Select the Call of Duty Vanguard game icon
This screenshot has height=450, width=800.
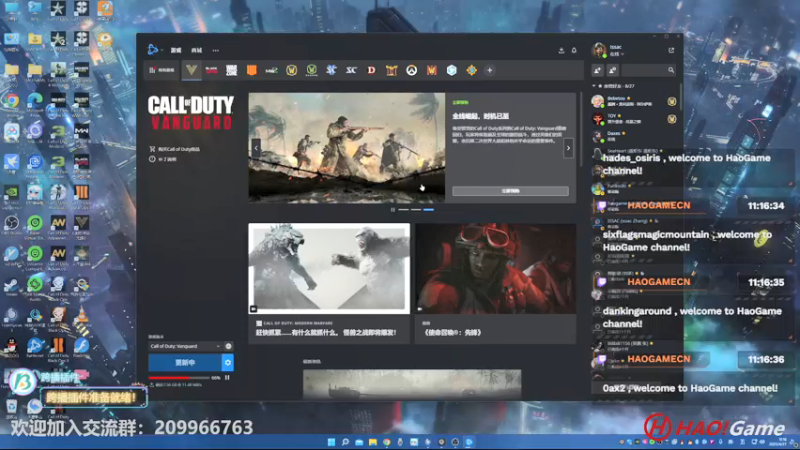(191, 70)
